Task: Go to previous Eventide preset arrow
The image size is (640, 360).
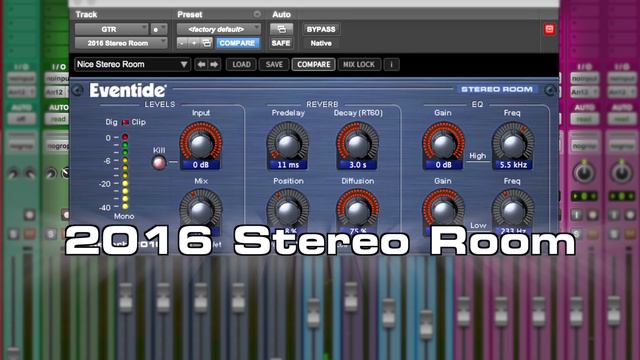Action: (201, 64)
